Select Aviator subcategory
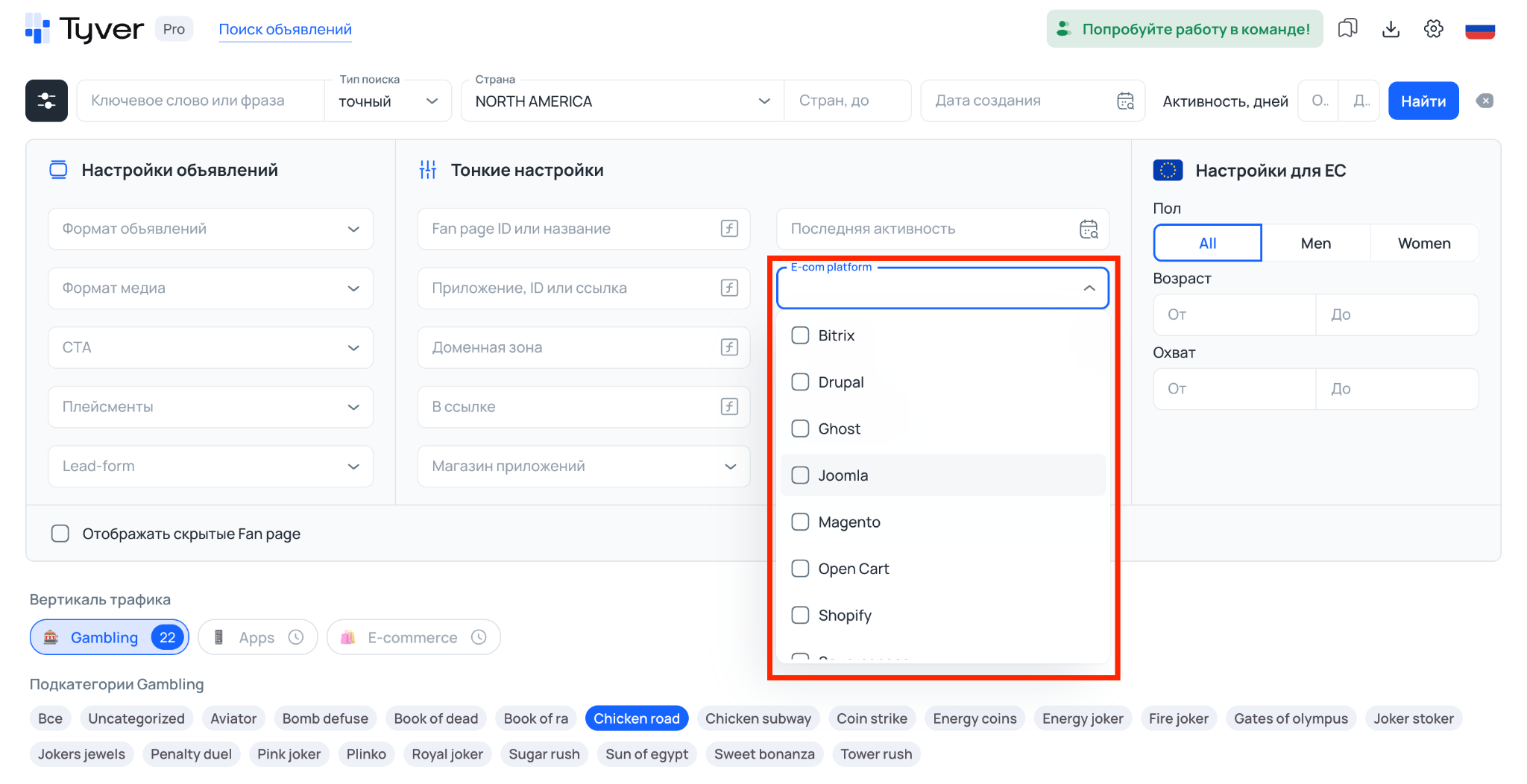This screenshot has height=784, width=1527. point(233,718)
